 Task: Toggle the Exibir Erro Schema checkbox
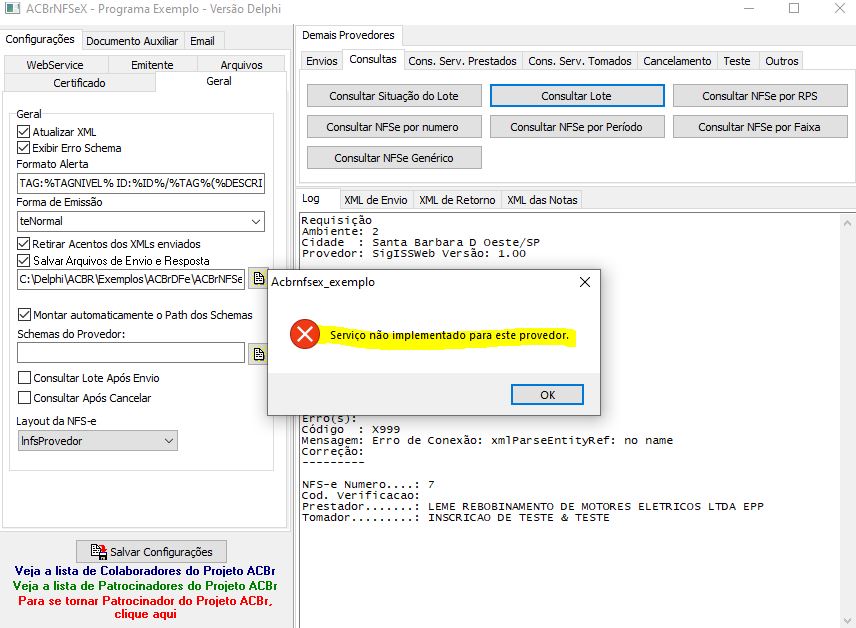point(23,147)
